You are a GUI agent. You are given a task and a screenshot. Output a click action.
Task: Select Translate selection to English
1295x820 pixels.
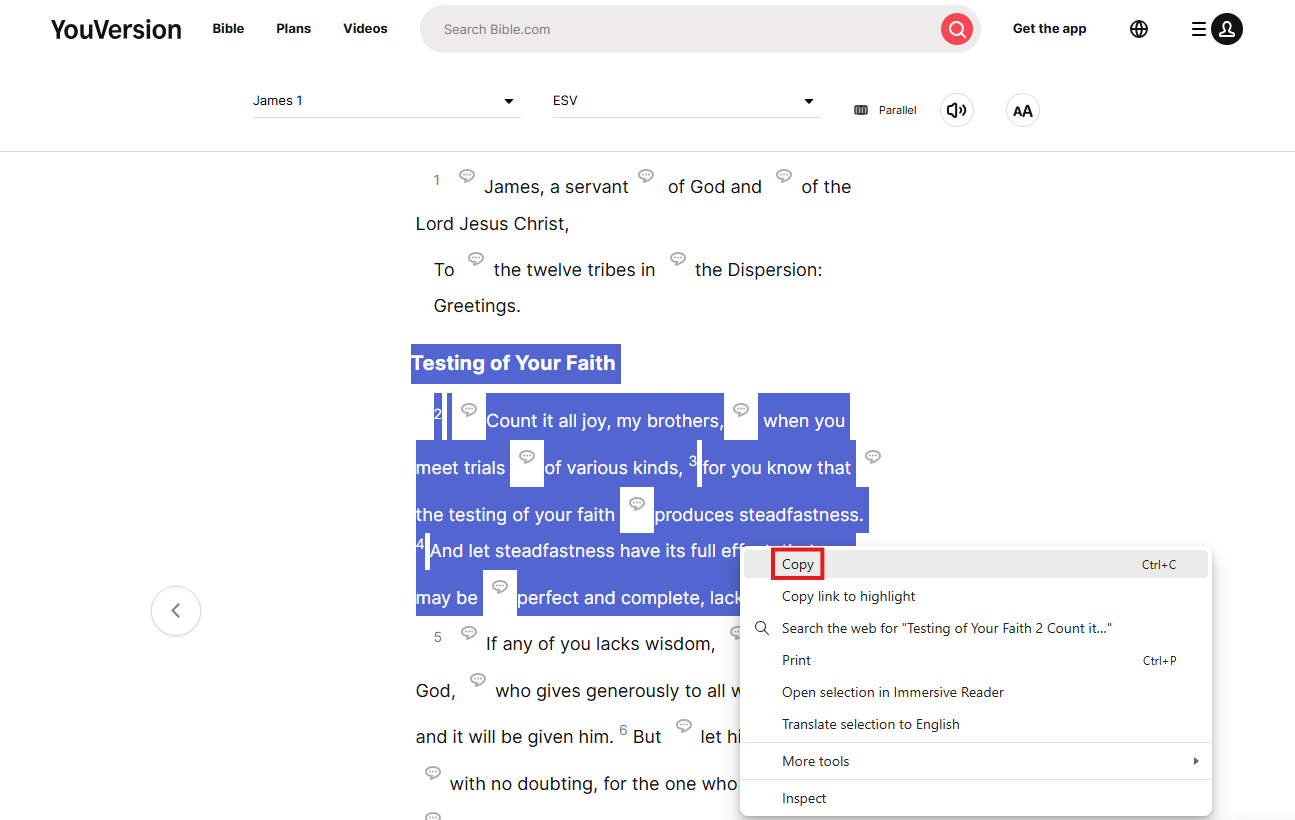tap(870, 724)
